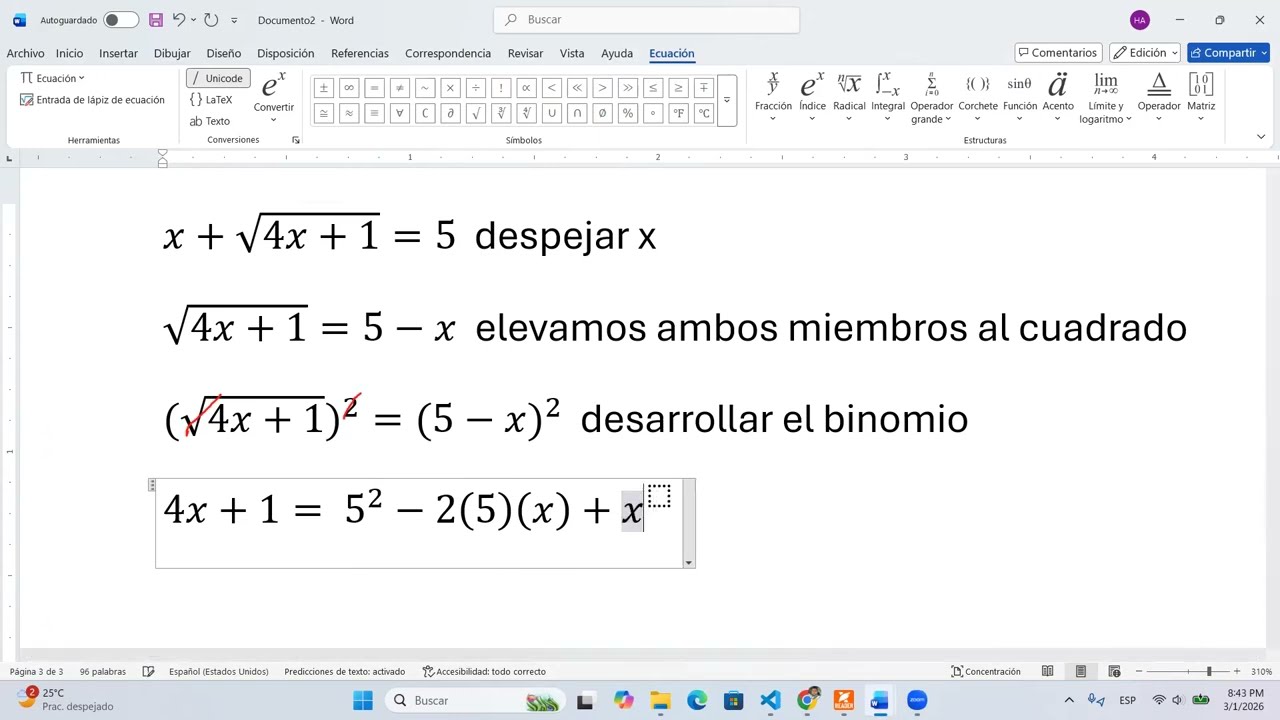Open the Comentarios pane

tap(1058, 53)
